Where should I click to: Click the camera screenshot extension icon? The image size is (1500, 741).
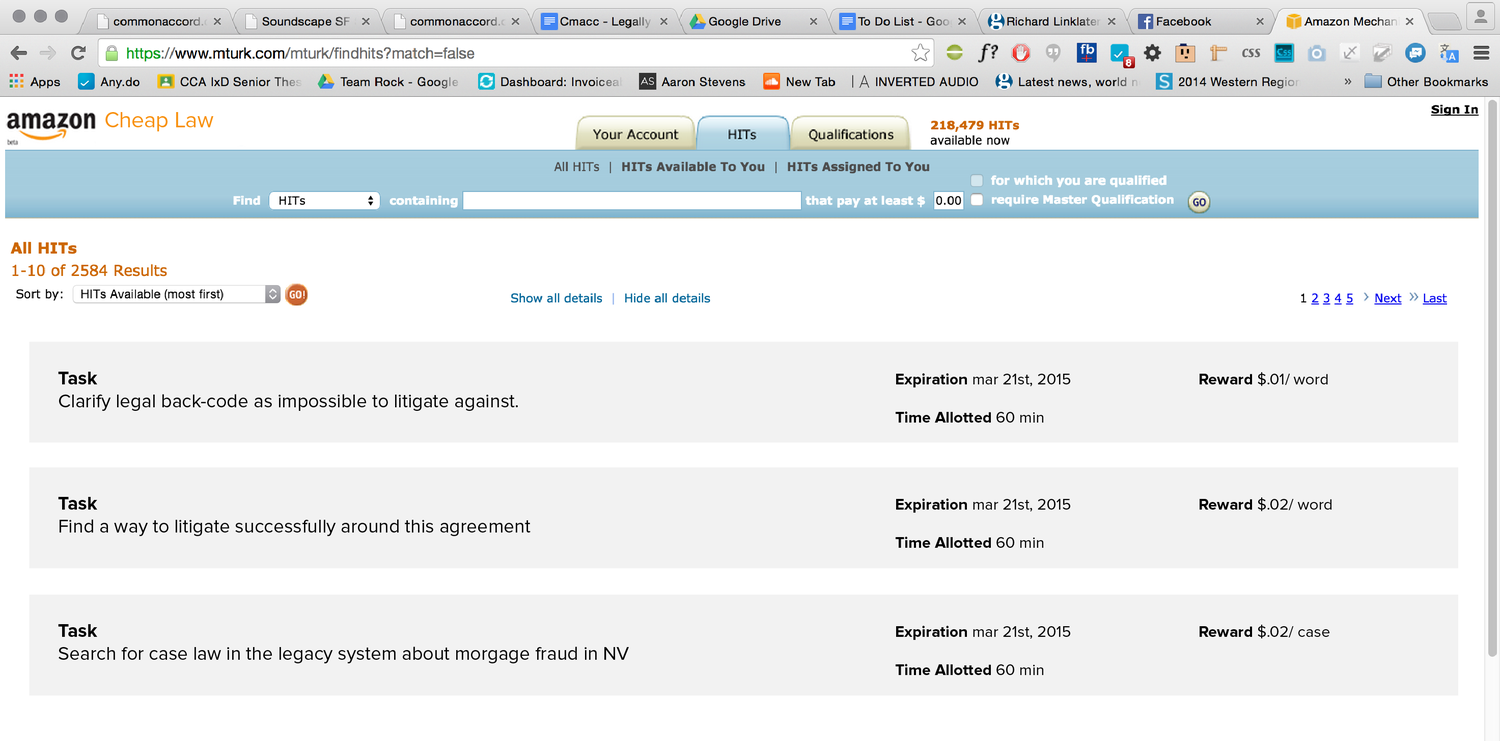(x=1317, y=53)
